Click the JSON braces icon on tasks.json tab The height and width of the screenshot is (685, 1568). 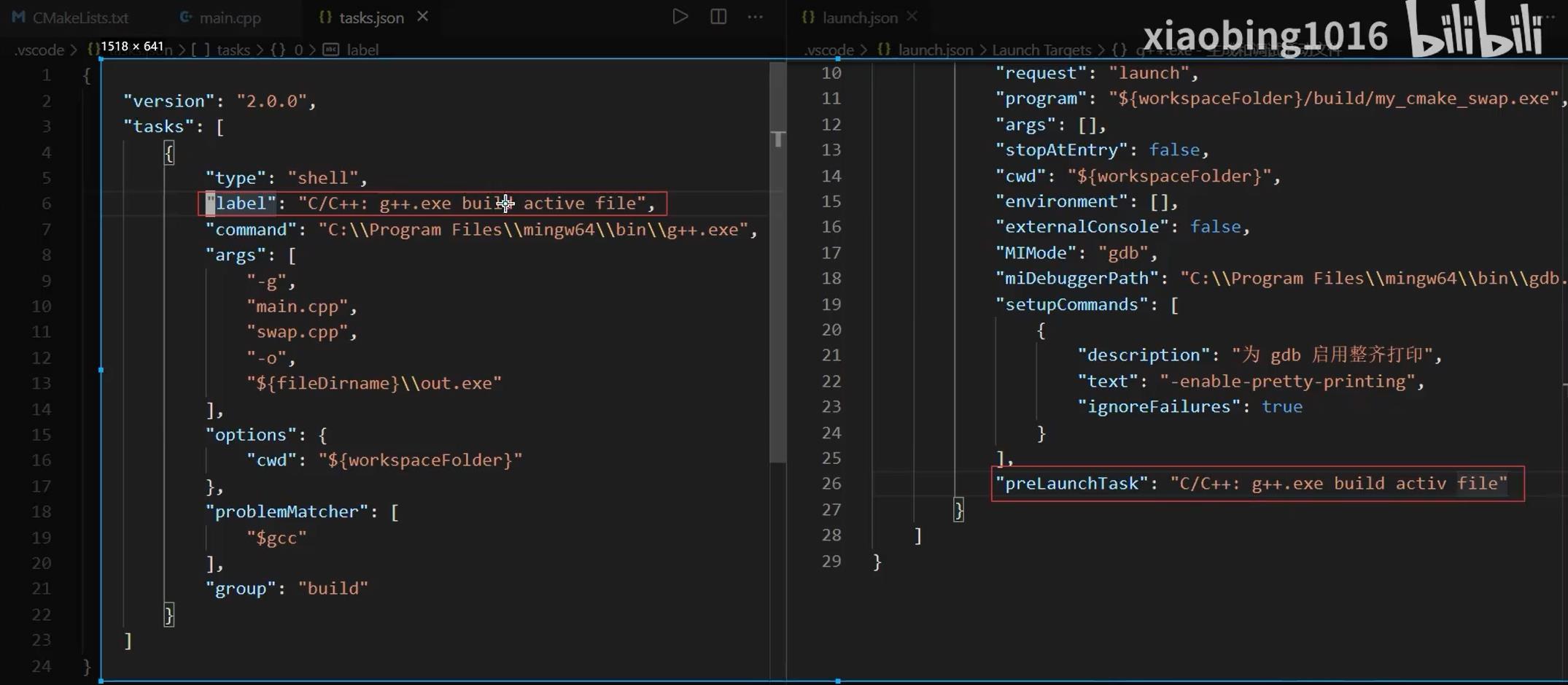point(325,17)
